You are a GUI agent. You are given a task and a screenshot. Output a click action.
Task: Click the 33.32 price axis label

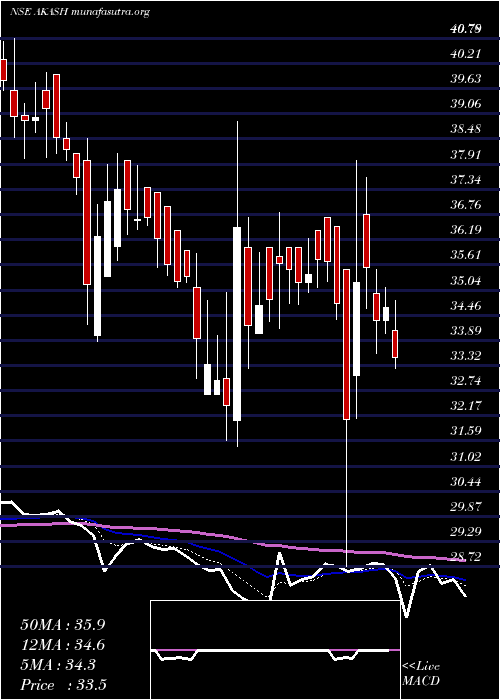466,356
